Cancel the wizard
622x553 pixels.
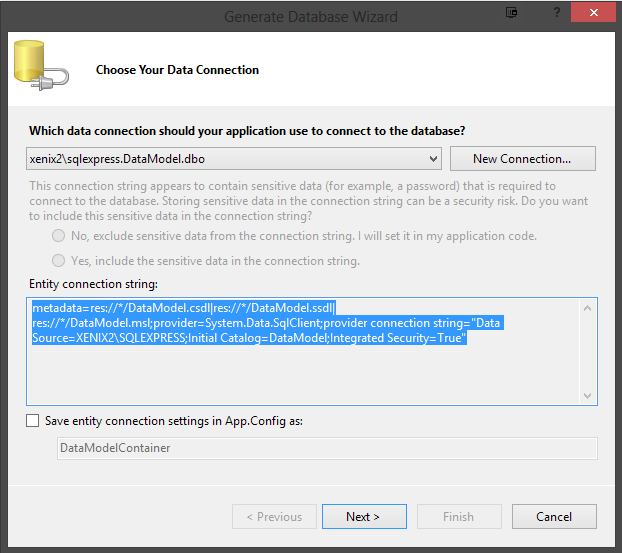tap(554, 517)
